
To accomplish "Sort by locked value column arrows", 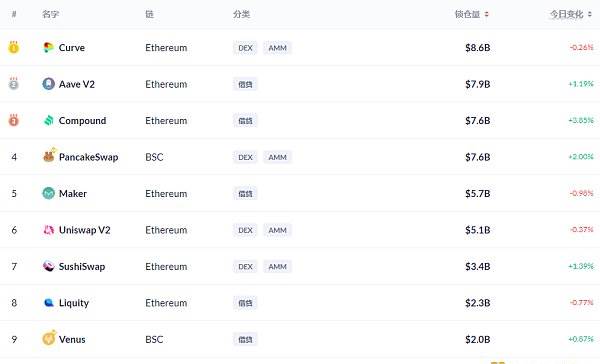I will pos(486,15).
